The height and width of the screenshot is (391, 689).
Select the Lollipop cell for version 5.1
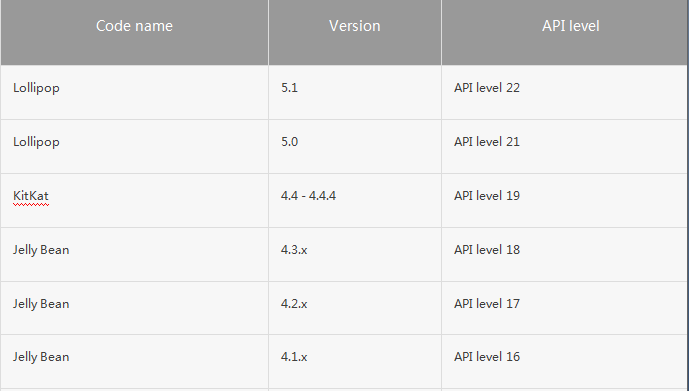pyautogui.click(x=134, y=92)
